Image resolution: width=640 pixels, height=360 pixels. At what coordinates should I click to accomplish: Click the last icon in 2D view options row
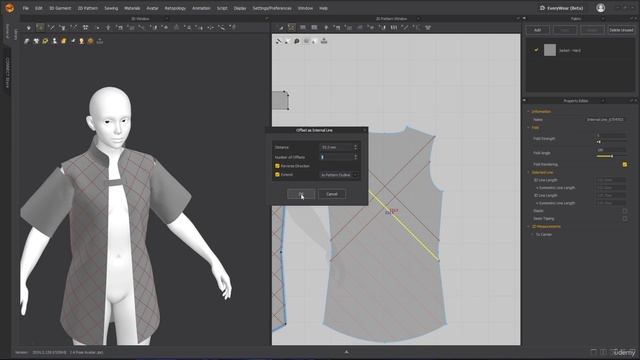click(324, 41)
